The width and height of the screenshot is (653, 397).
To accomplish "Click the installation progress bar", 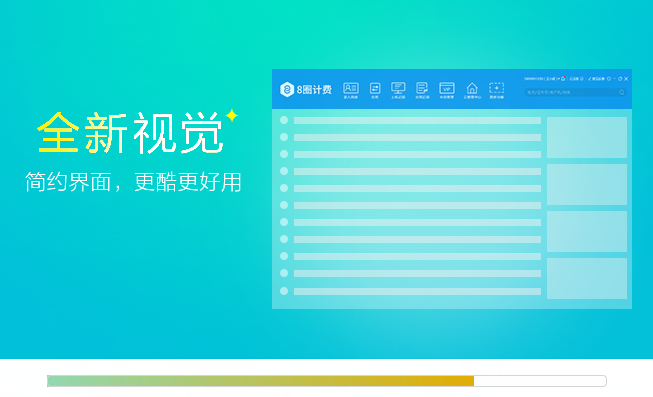I will (326, 381).
